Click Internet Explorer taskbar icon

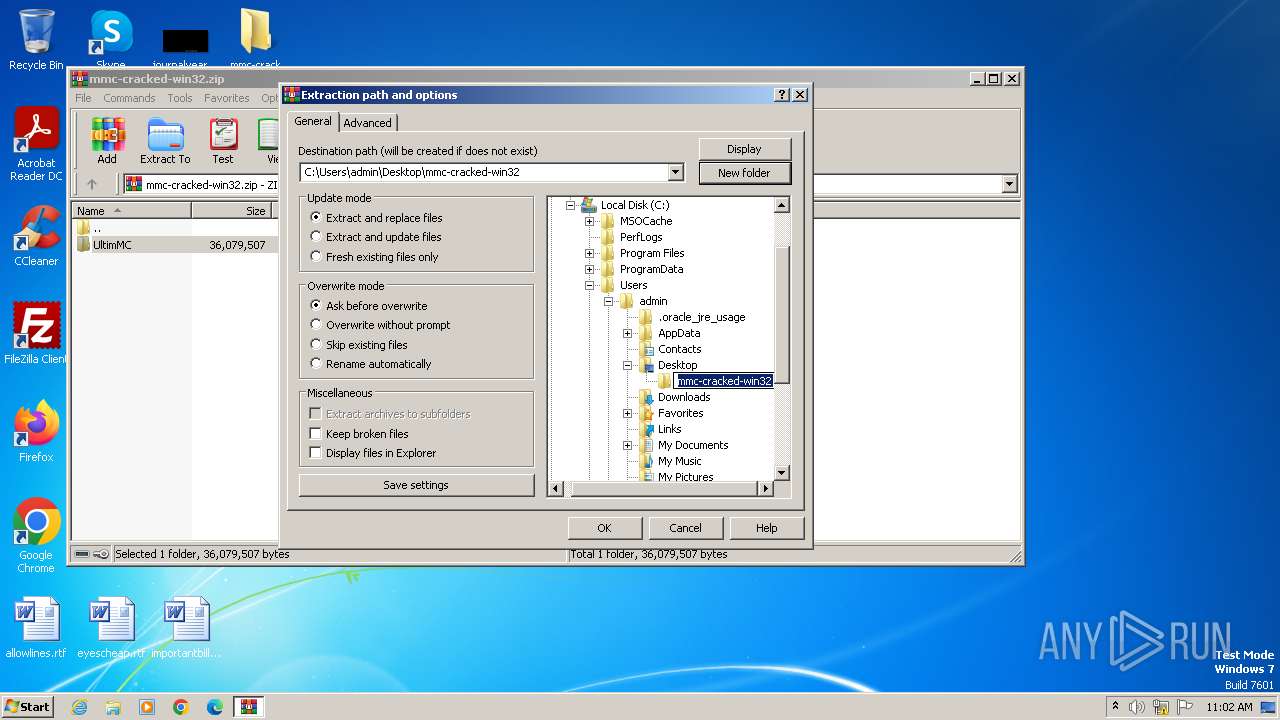[79, 707]
